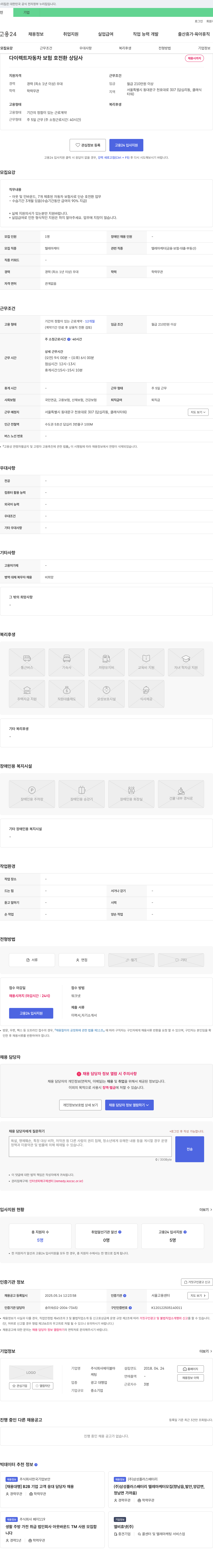
Task: Open the 직업 능력 개발 menu
Action: click(x=146, y=34)
